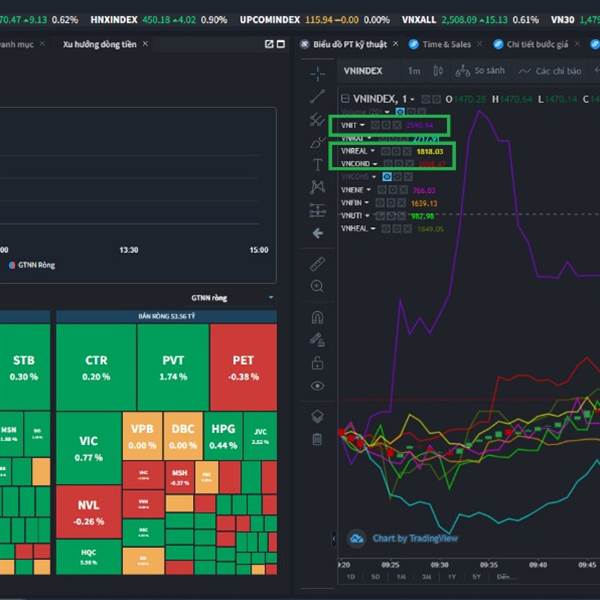Close the Biểu đồ PT kỹ thuật tab
This screenshot has height=600, width=600.
(396, 44)
